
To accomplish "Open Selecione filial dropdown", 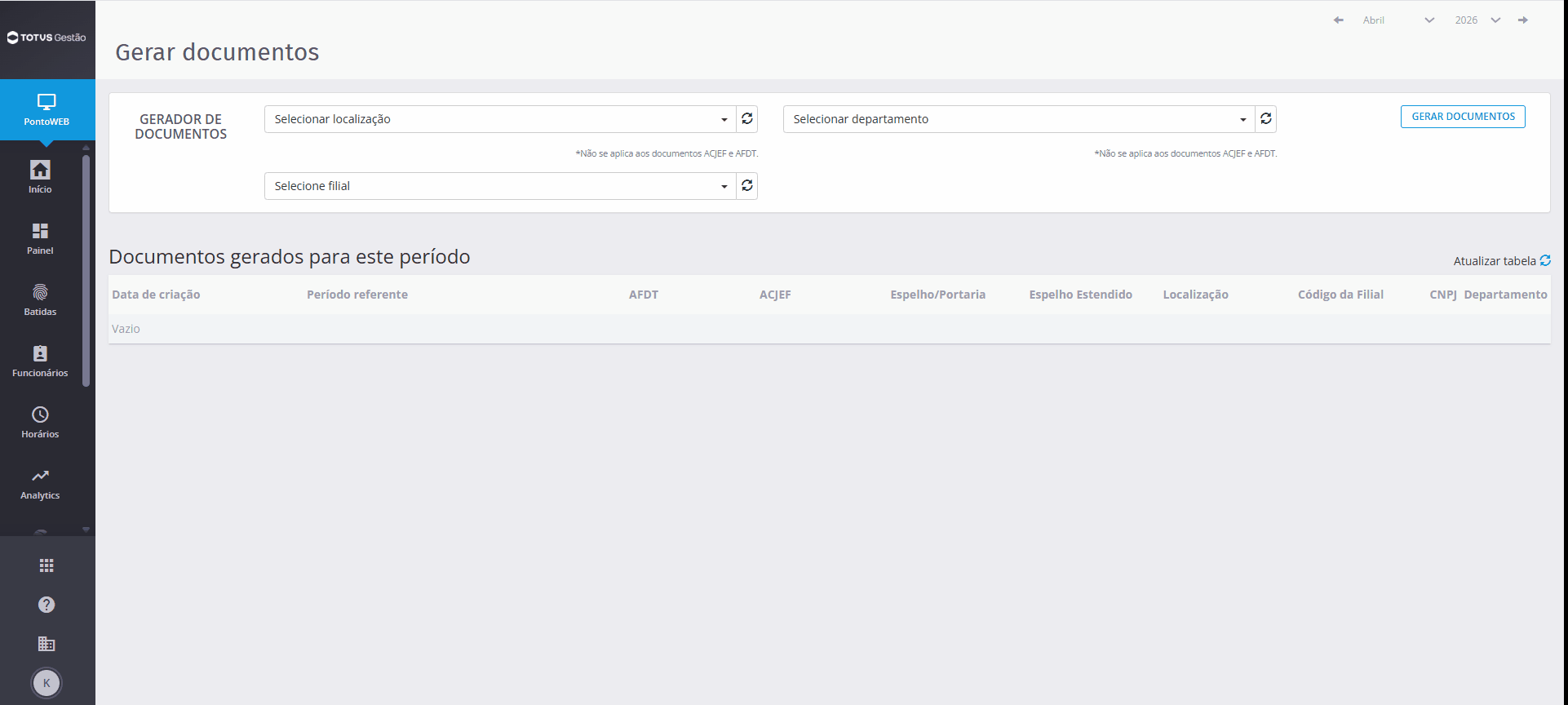I will [x=500, y=186].
